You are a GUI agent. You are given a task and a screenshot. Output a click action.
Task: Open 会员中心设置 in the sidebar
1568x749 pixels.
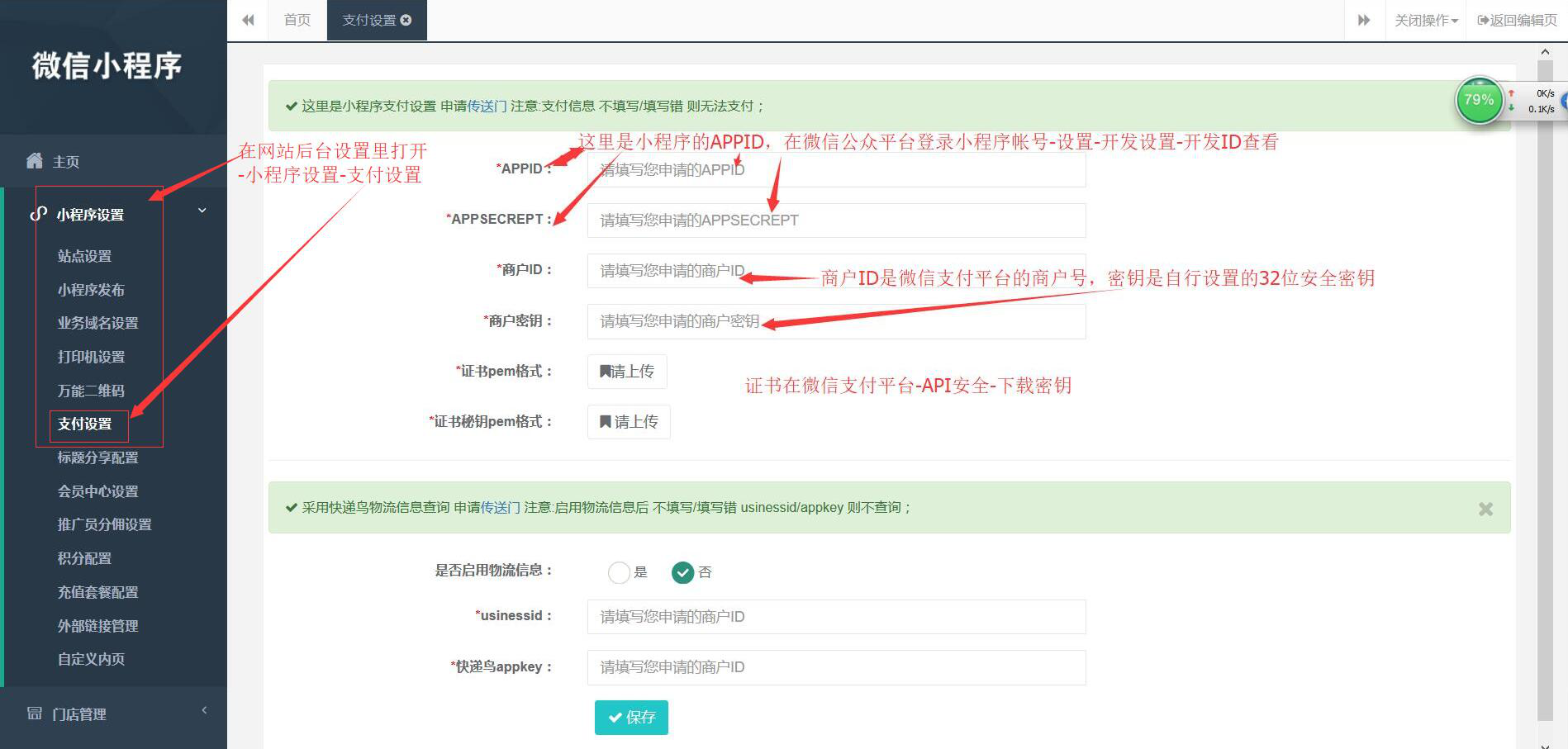pos(97,491)
